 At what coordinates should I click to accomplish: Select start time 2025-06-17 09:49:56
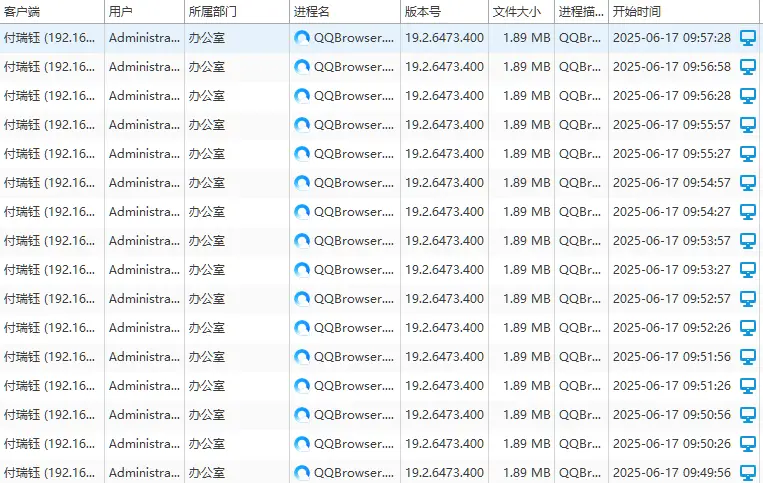(x=672, y=473)
